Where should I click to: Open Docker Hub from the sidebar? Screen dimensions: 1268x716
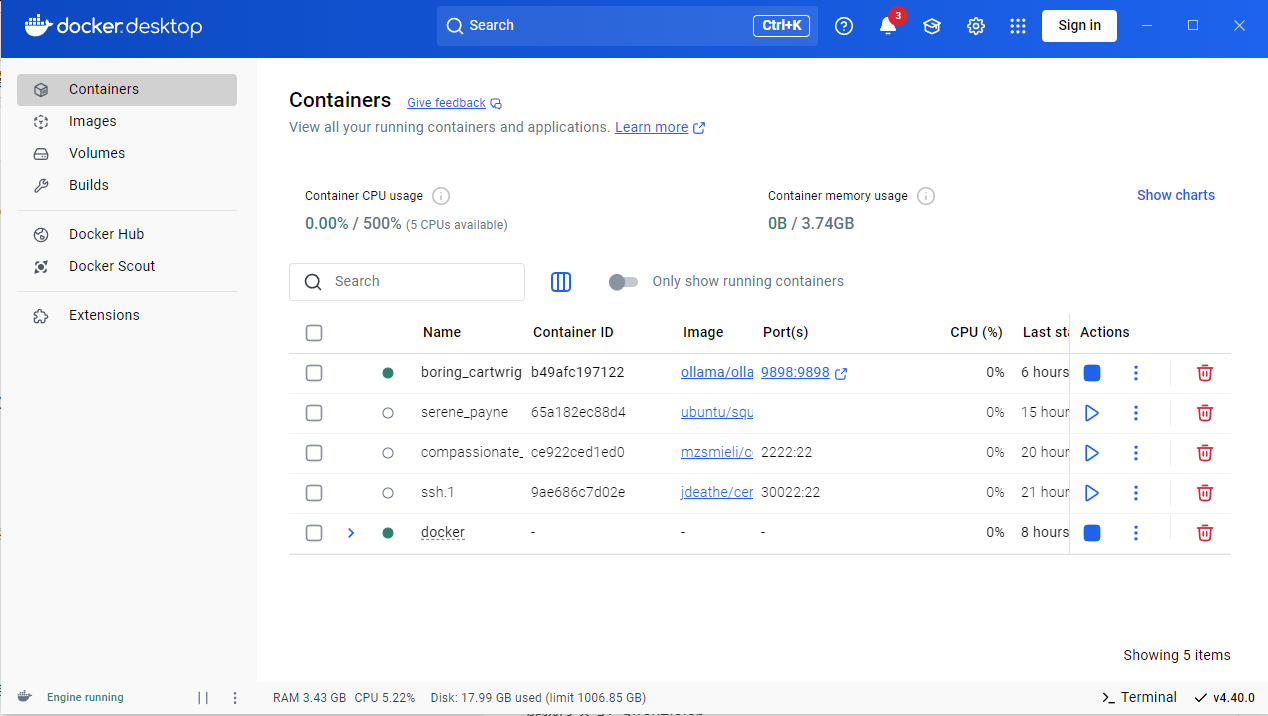coord(127,234)
